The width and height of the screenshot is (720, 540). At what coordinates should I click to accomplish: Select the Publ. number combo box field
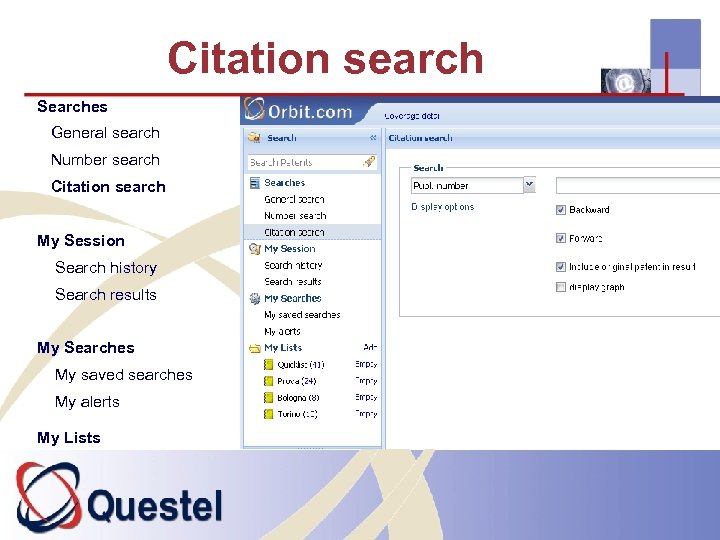click(x=467, y=186)
